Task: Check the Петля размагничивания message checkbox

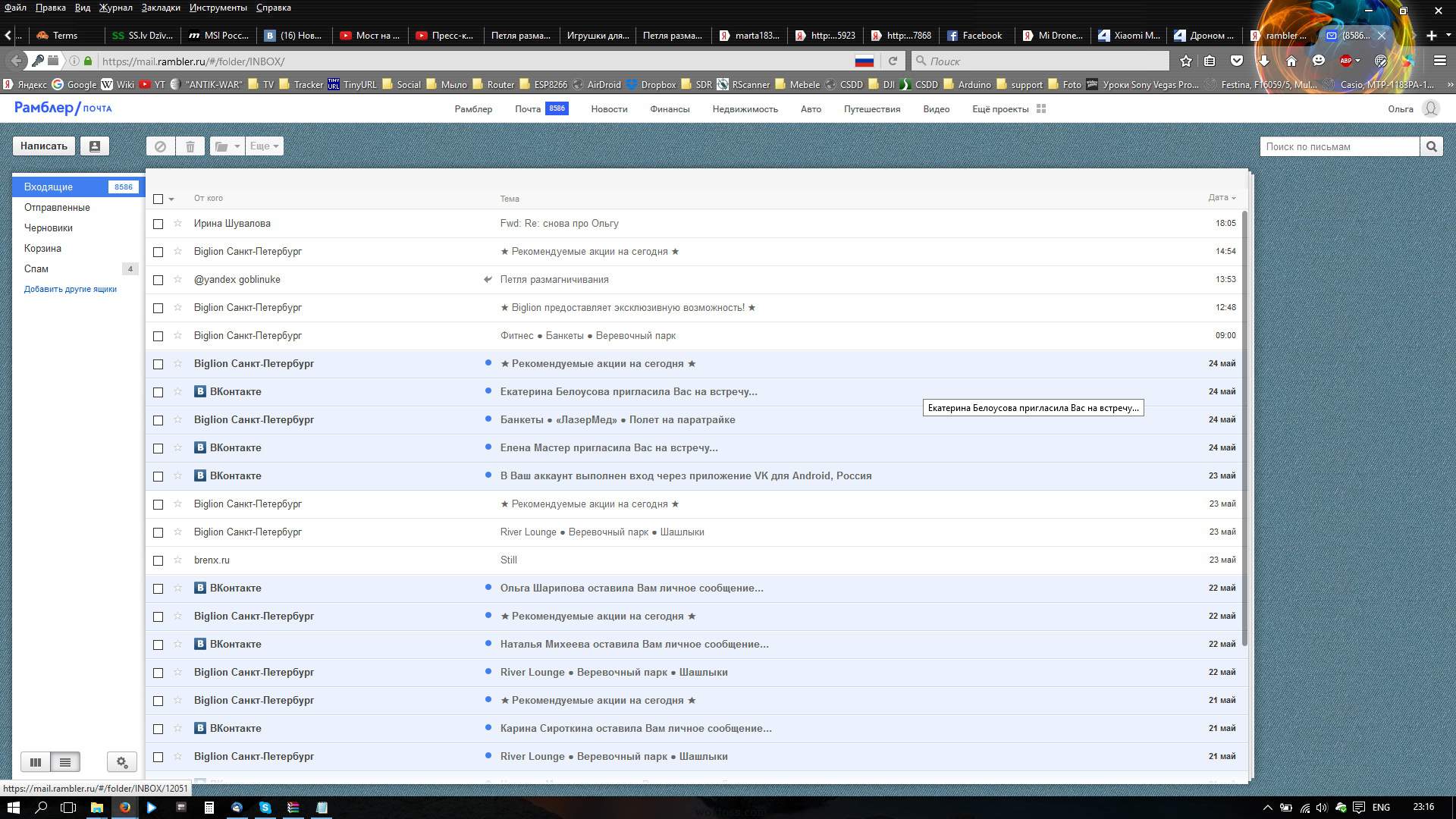Action: 158,280
